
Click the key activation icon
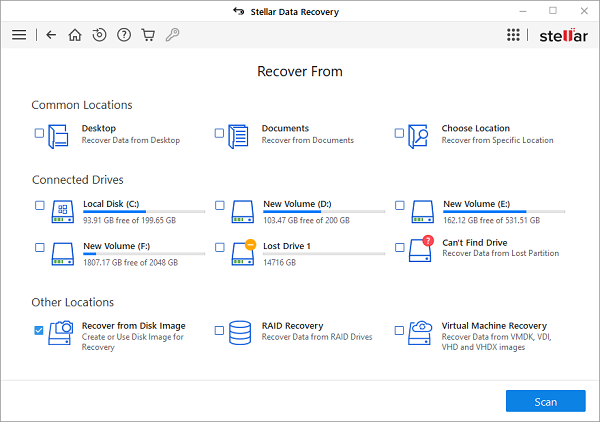pyautogui.click(x=172, y=35)
